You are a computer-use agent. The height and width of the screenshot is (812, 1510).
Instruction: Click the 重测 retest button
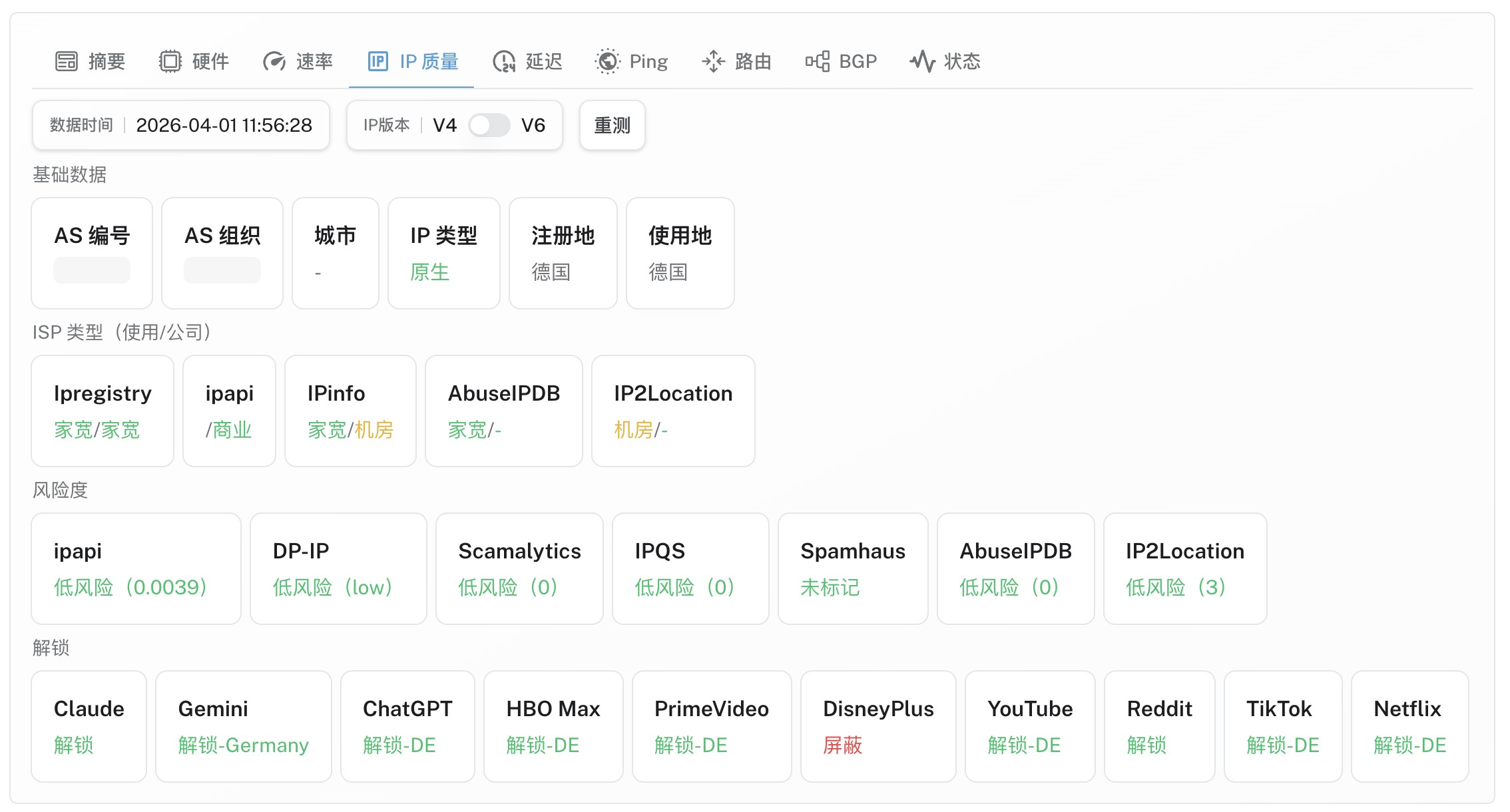click(x=612, y=125)
